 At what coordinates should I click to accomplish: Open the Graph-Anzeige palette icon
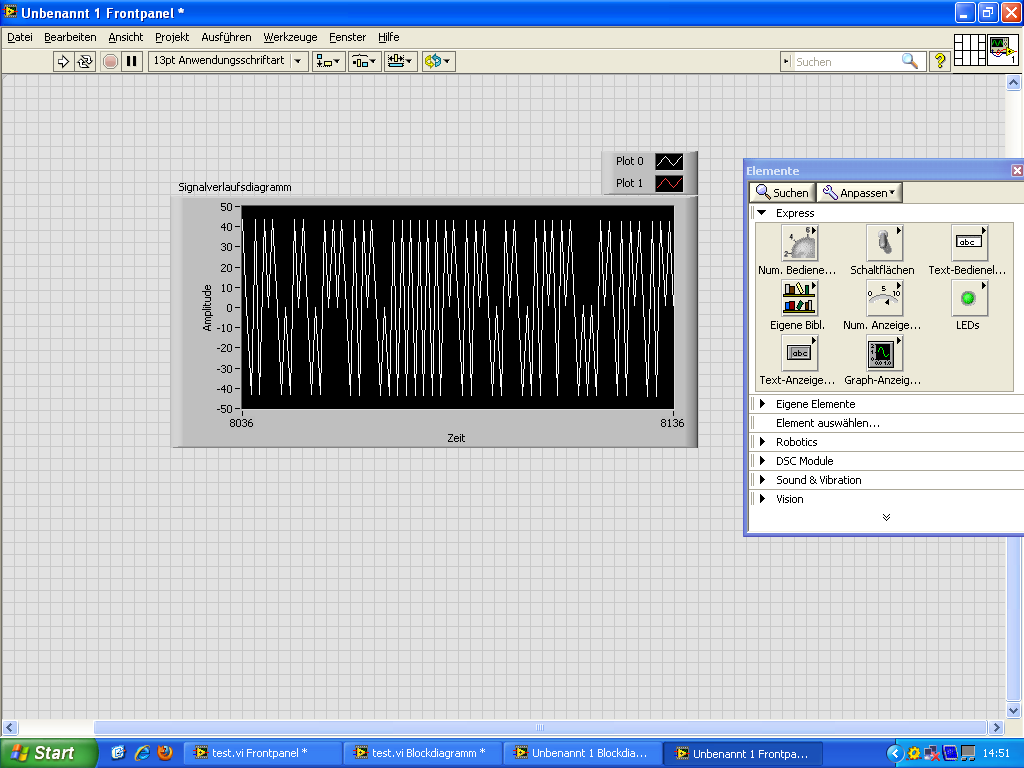coord(884,354)
